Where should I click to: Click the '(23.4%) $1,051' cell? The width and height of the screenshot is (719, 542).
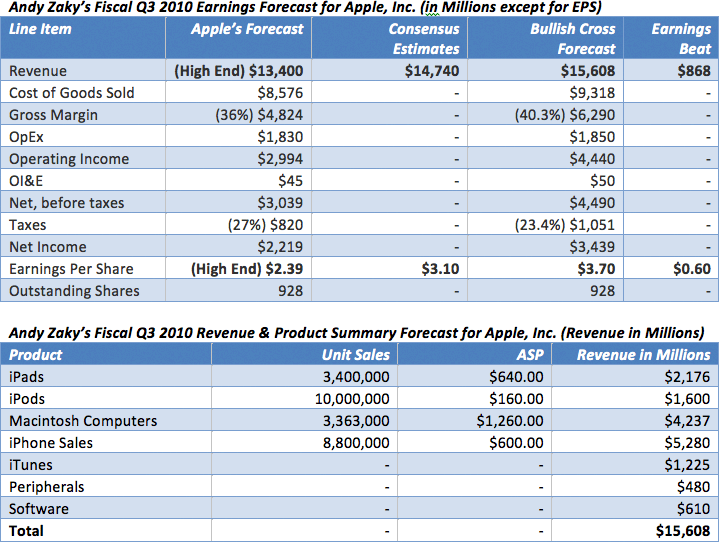pyautogui.click(x=565, y=225)
